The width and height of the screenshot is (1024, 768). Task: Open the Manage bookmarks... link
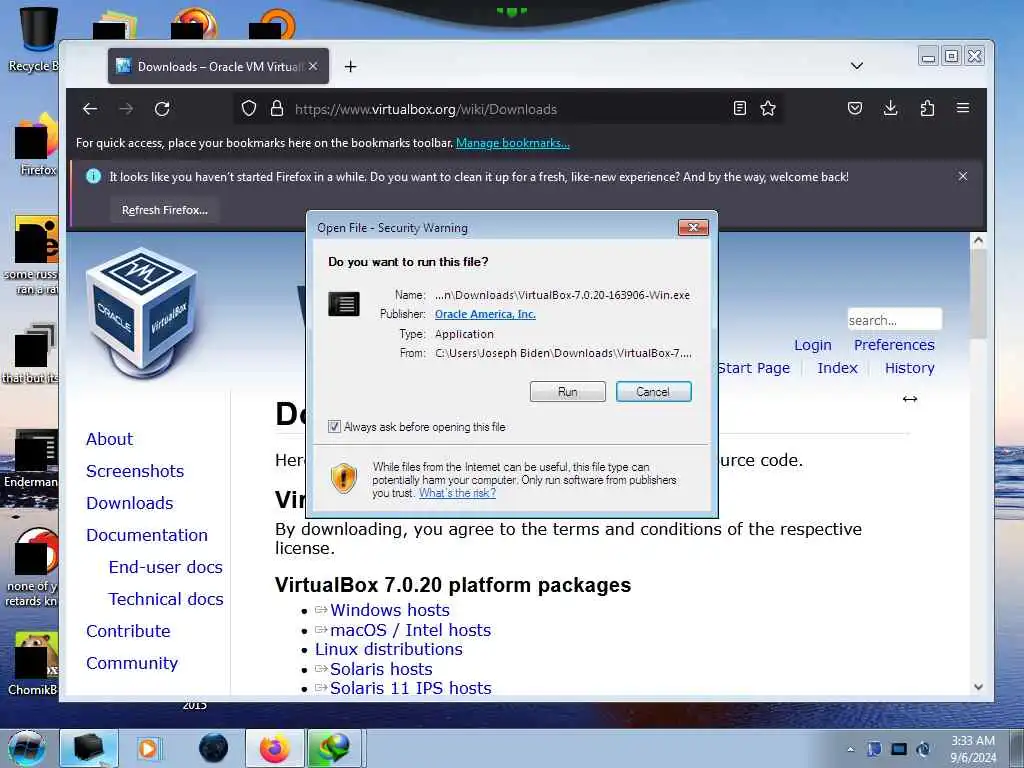[x=513, y=143]
